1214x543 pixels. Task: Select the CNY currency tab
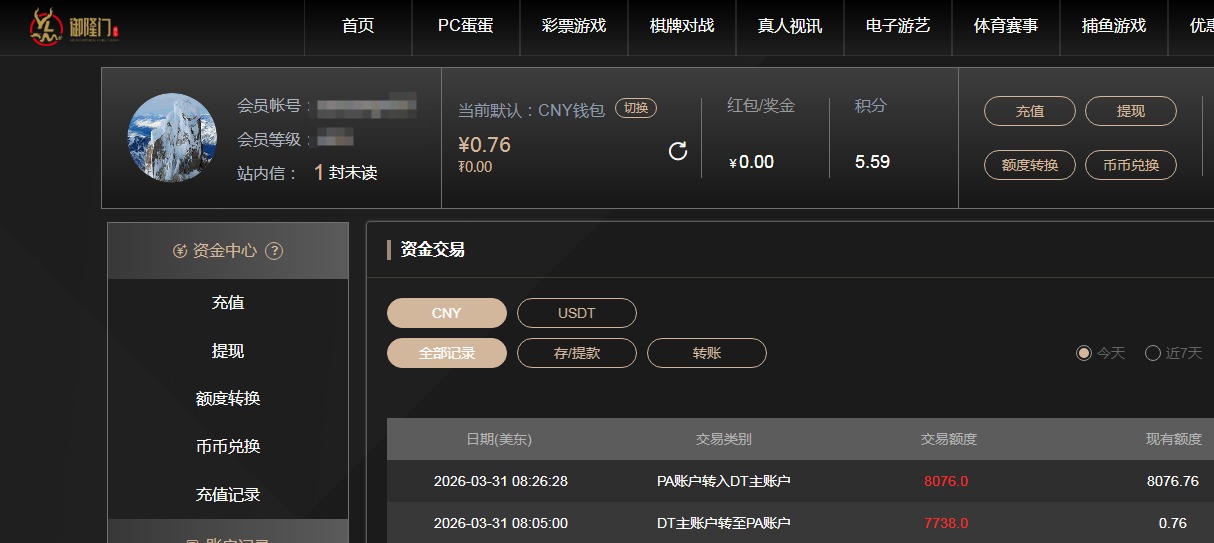447,313
